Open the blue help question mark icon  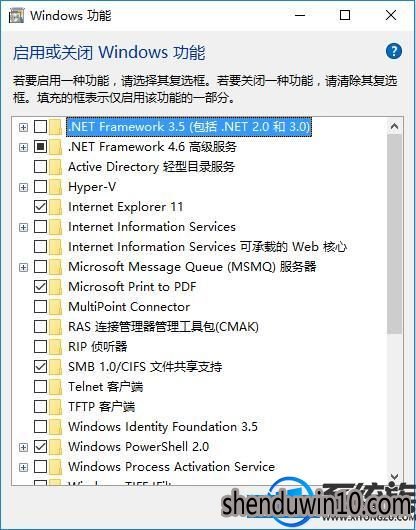coord(394,51)
